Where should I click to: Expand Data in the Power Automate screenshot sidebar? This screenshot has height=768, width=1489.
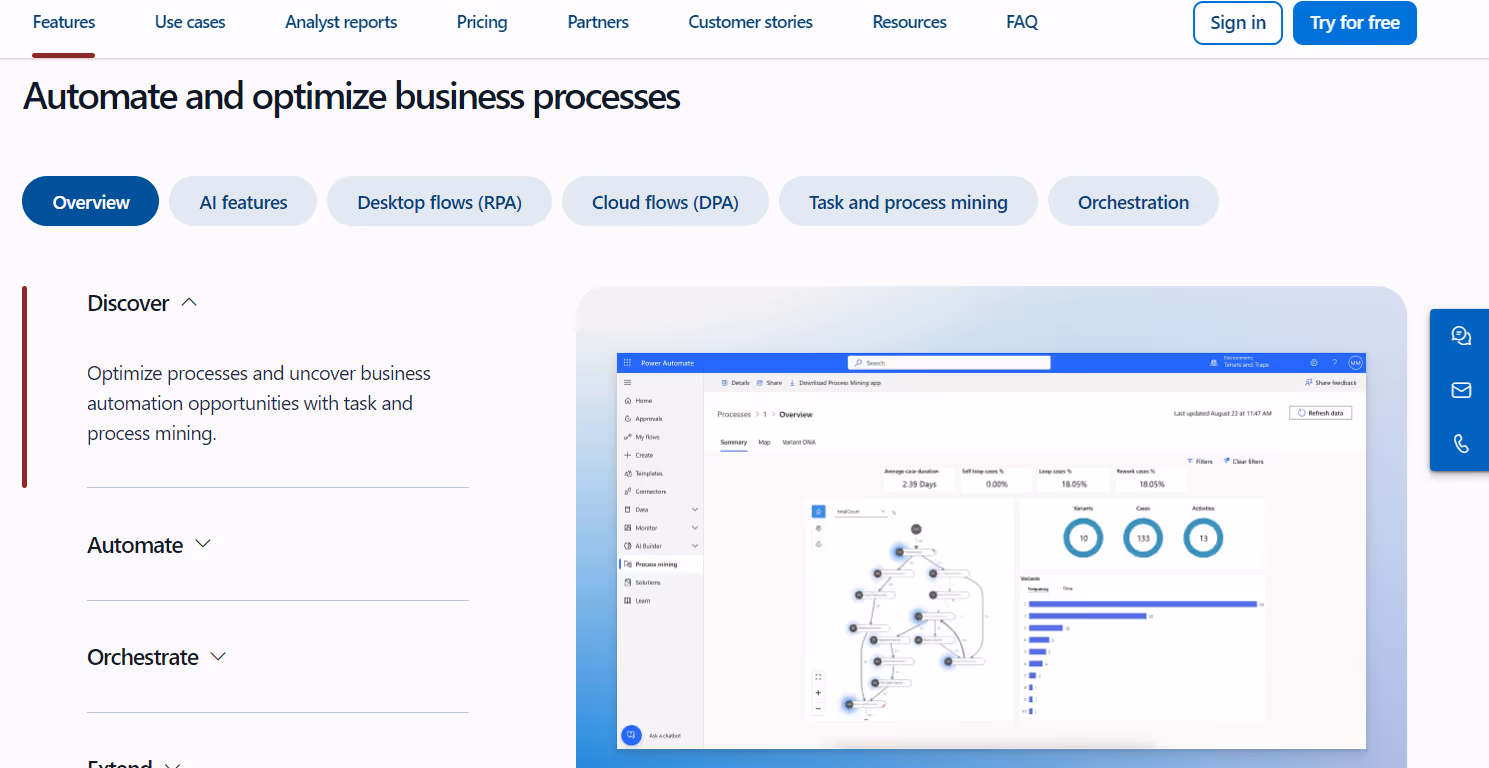(x=695, y=510)
